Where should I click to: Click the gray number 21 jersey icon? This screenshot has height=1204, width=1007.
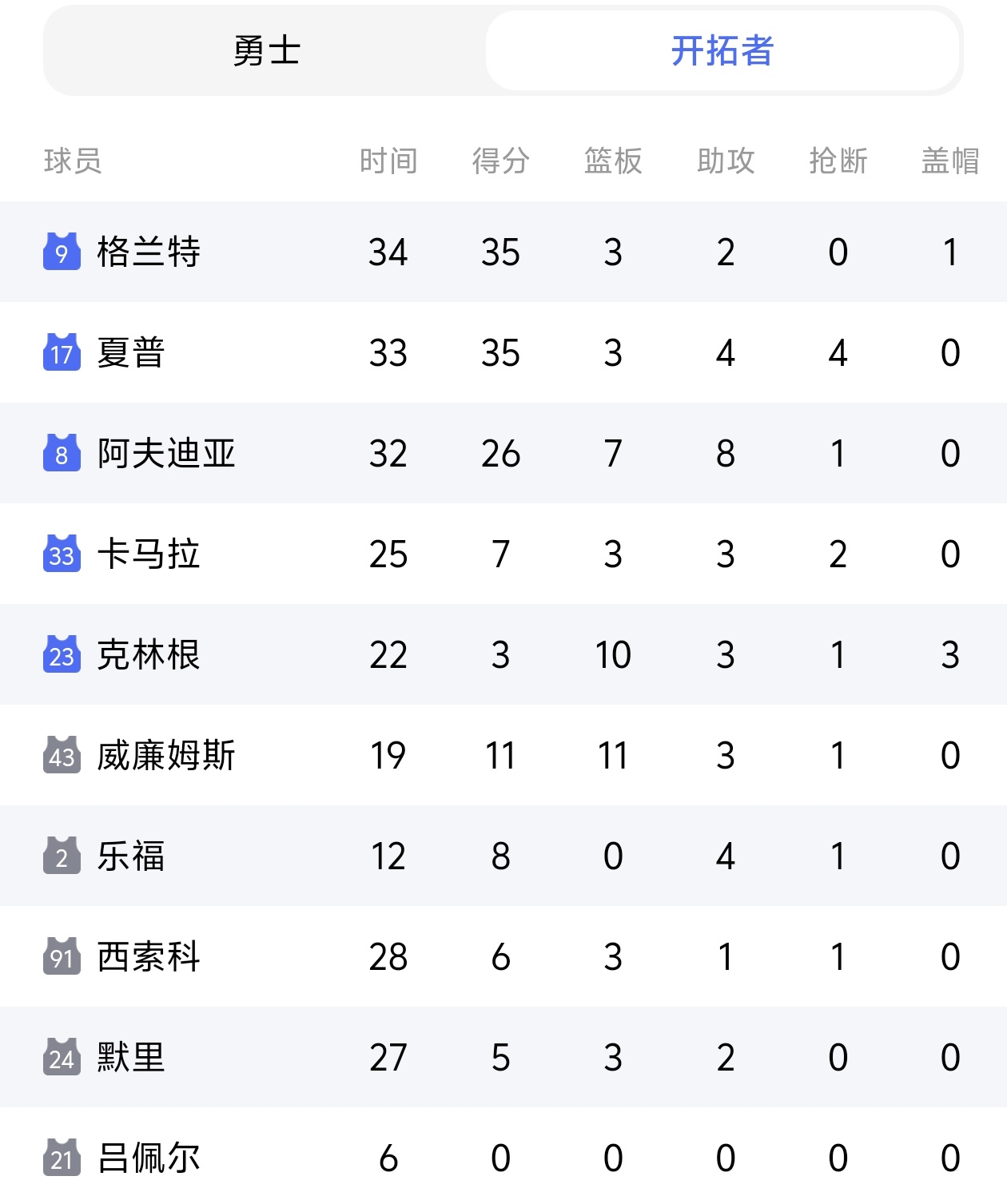62,1158
